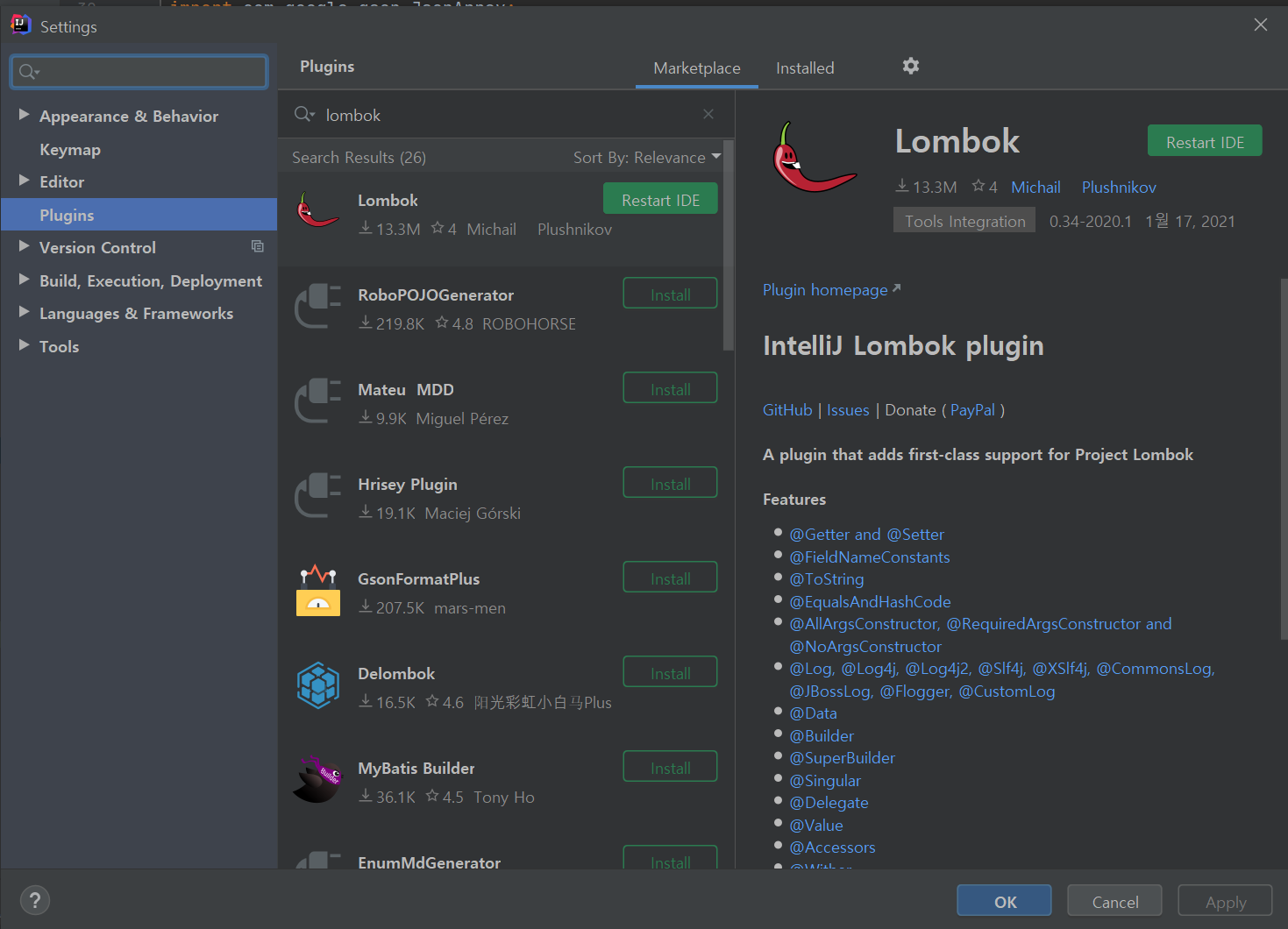Select Keymap in settings tree

(70, 149)
